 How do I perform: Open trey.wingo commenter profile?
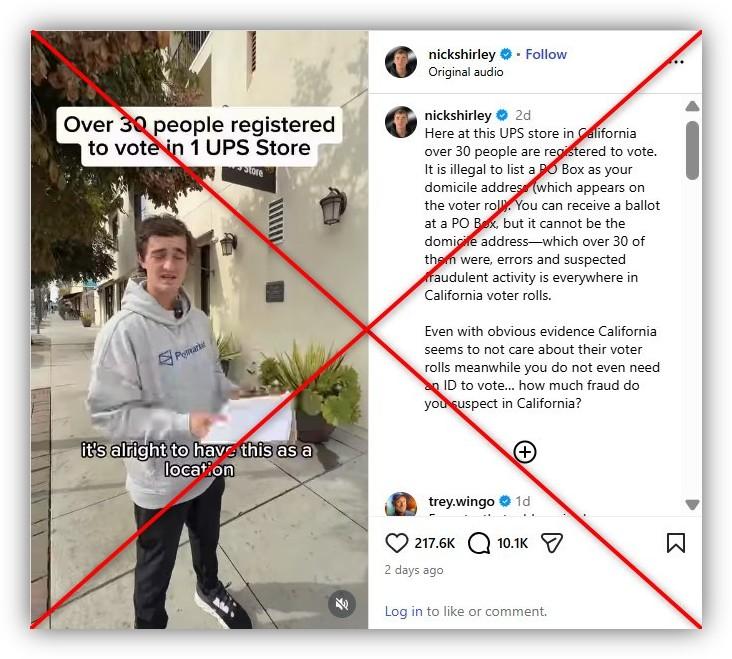click(461, 501)
